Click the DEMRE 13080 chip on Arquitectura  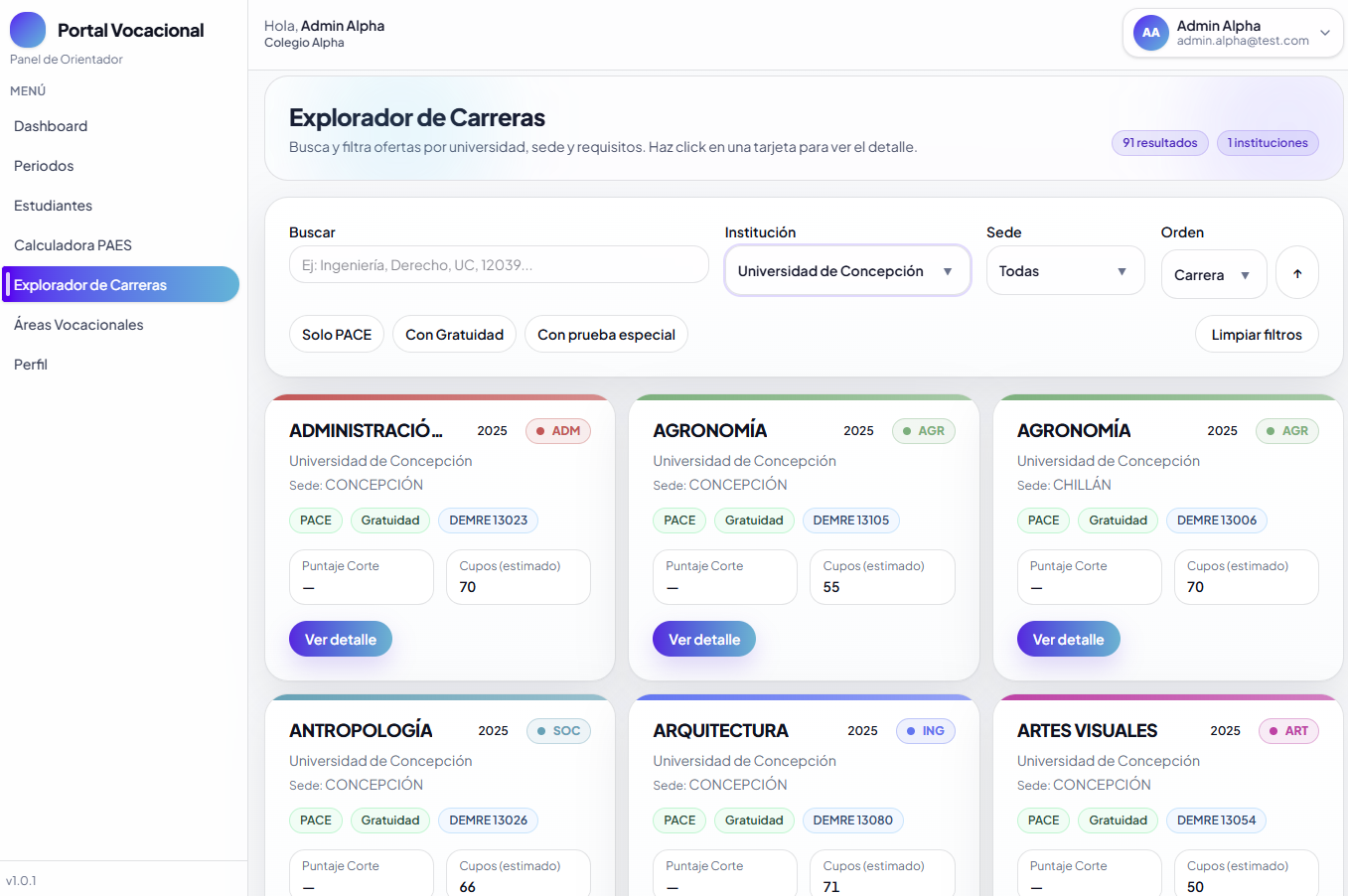(x=852, y=820)
